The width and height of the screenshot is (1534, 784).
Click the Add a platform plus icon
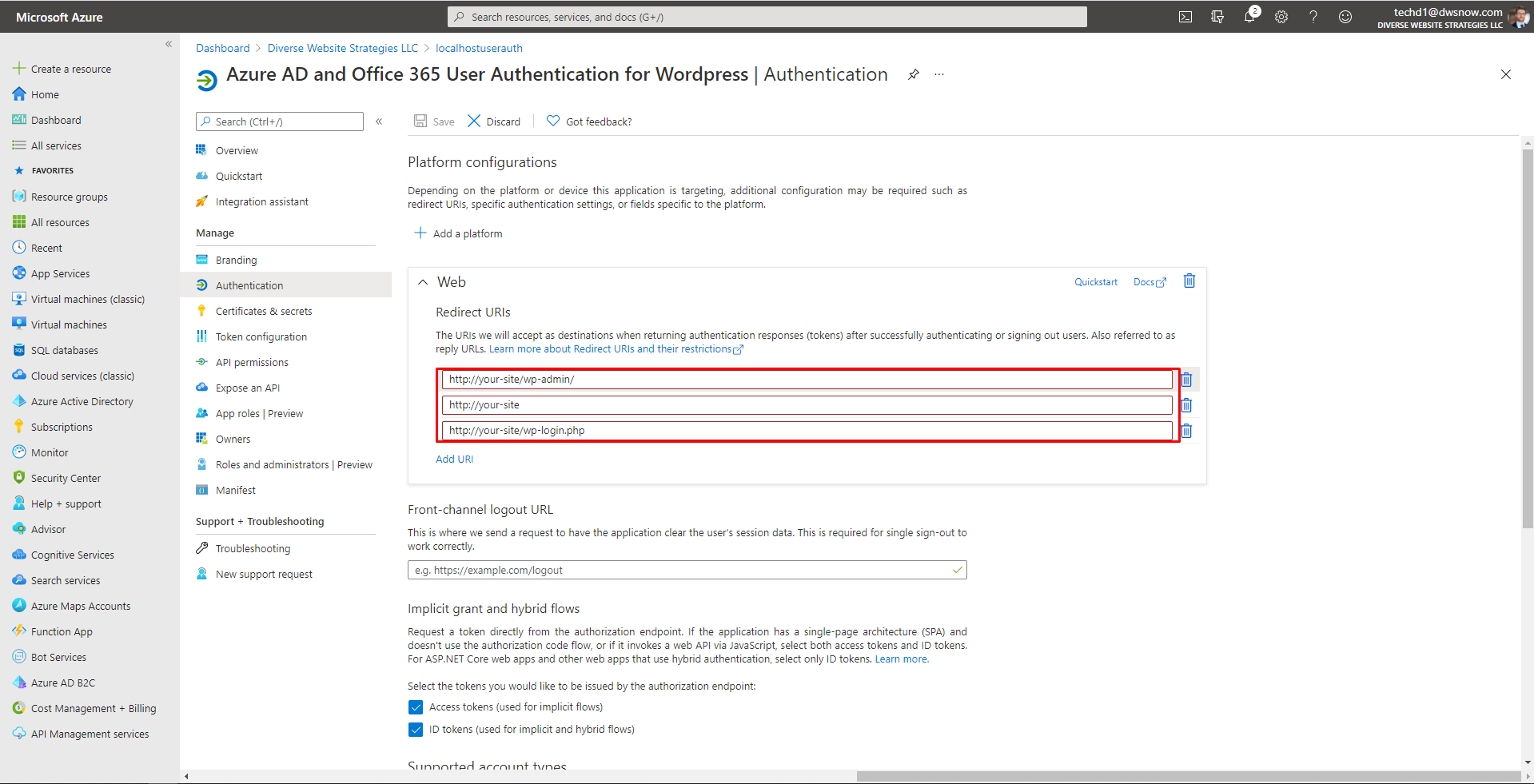pos(420,233)
